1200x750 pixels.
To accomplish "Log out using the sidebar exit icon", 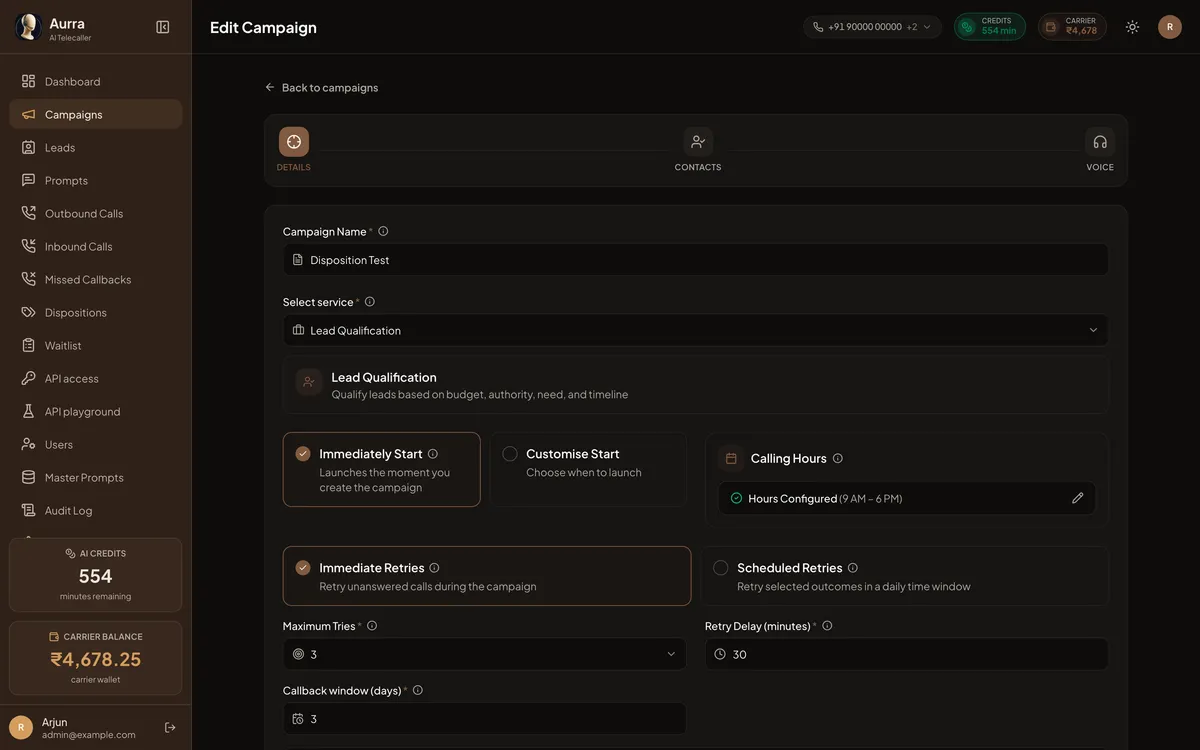I will pyautogui.click(x=170, y=728).
